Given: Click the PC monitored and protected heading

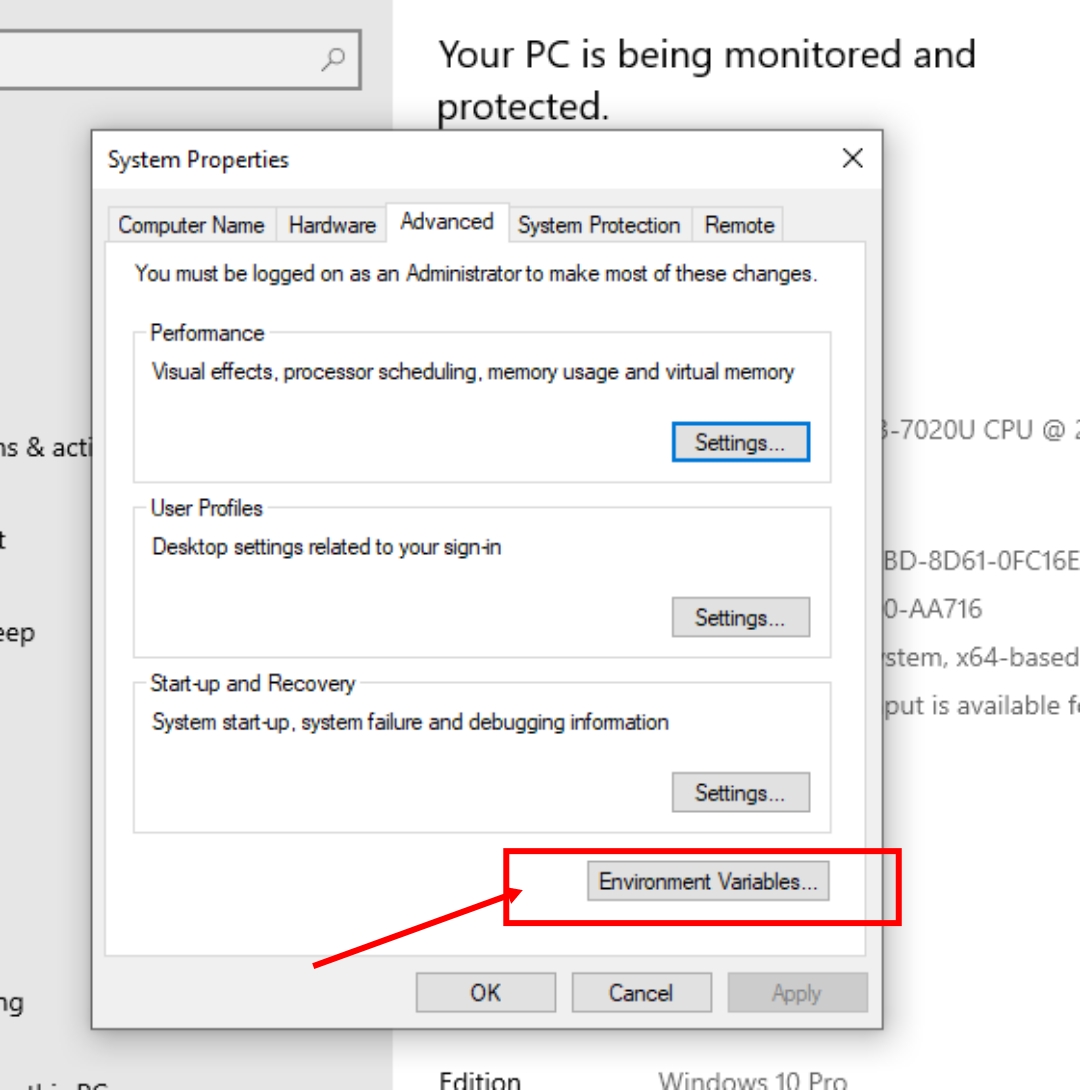Looking at the screenshot, I should tap(706, 78).
